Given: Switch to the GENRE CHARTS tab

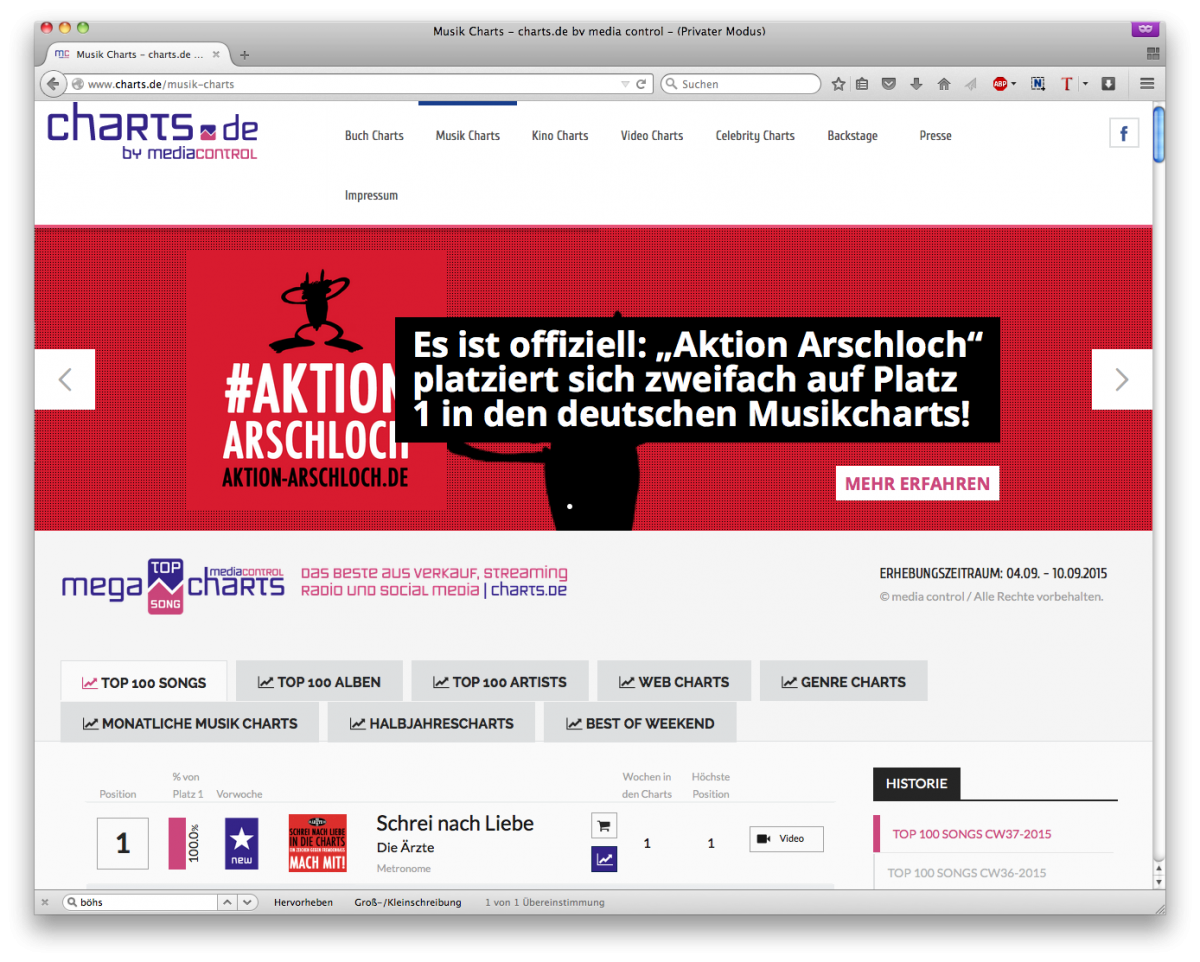Looking at the screenshot, I should pyautogui.click(x=844, y=681).
